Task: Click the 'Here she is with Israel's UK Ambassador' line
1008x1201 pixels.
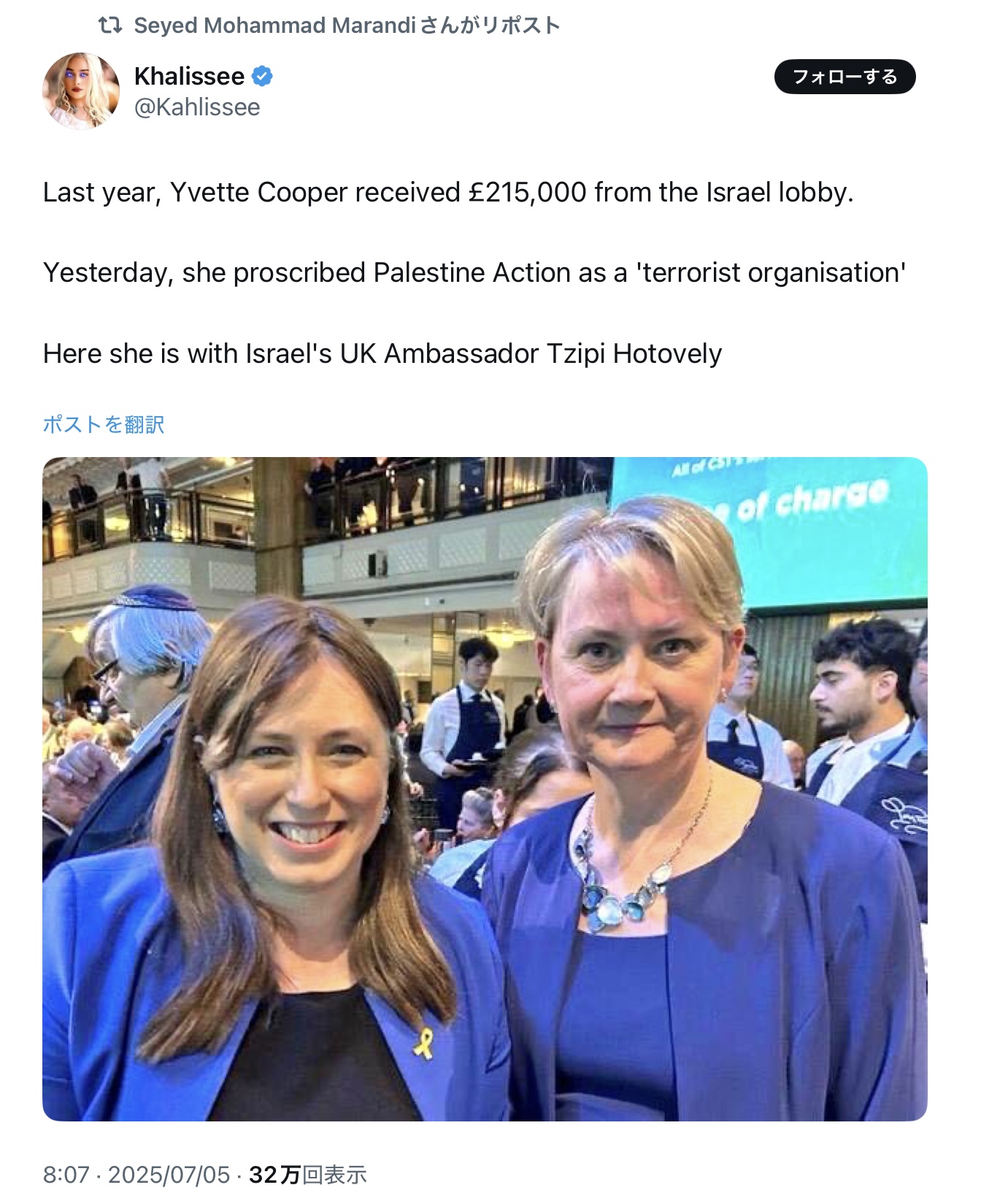Action: click(x=382, y=353)
